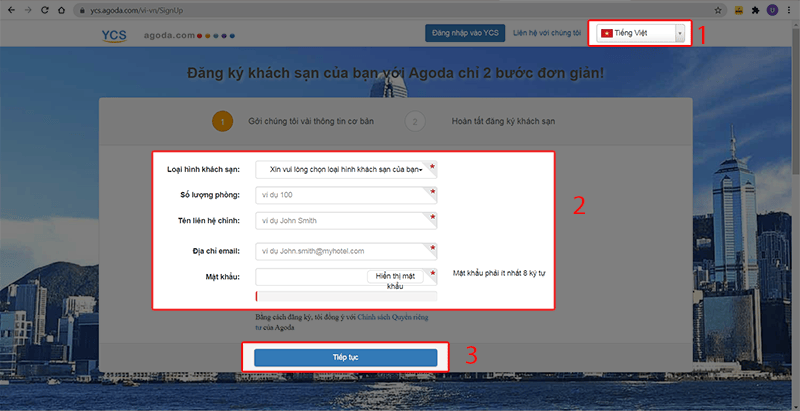Viewport: 800px width, 411px height.
Task: Click 'Mật khẩu phải ít nhất 8 ký tự' text
Action: coord(499,273)
